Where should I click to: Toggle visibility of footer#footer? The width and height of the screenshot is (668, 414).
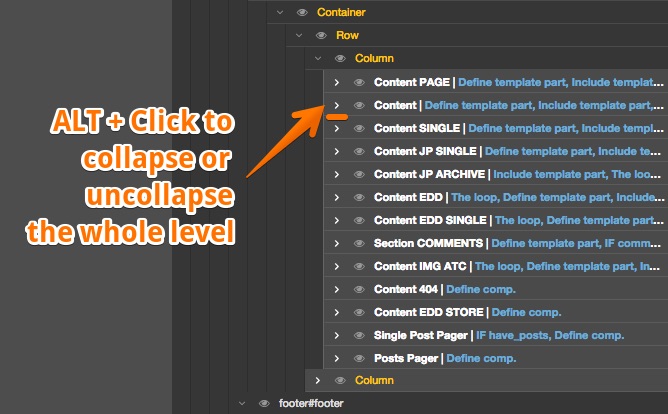264,403
